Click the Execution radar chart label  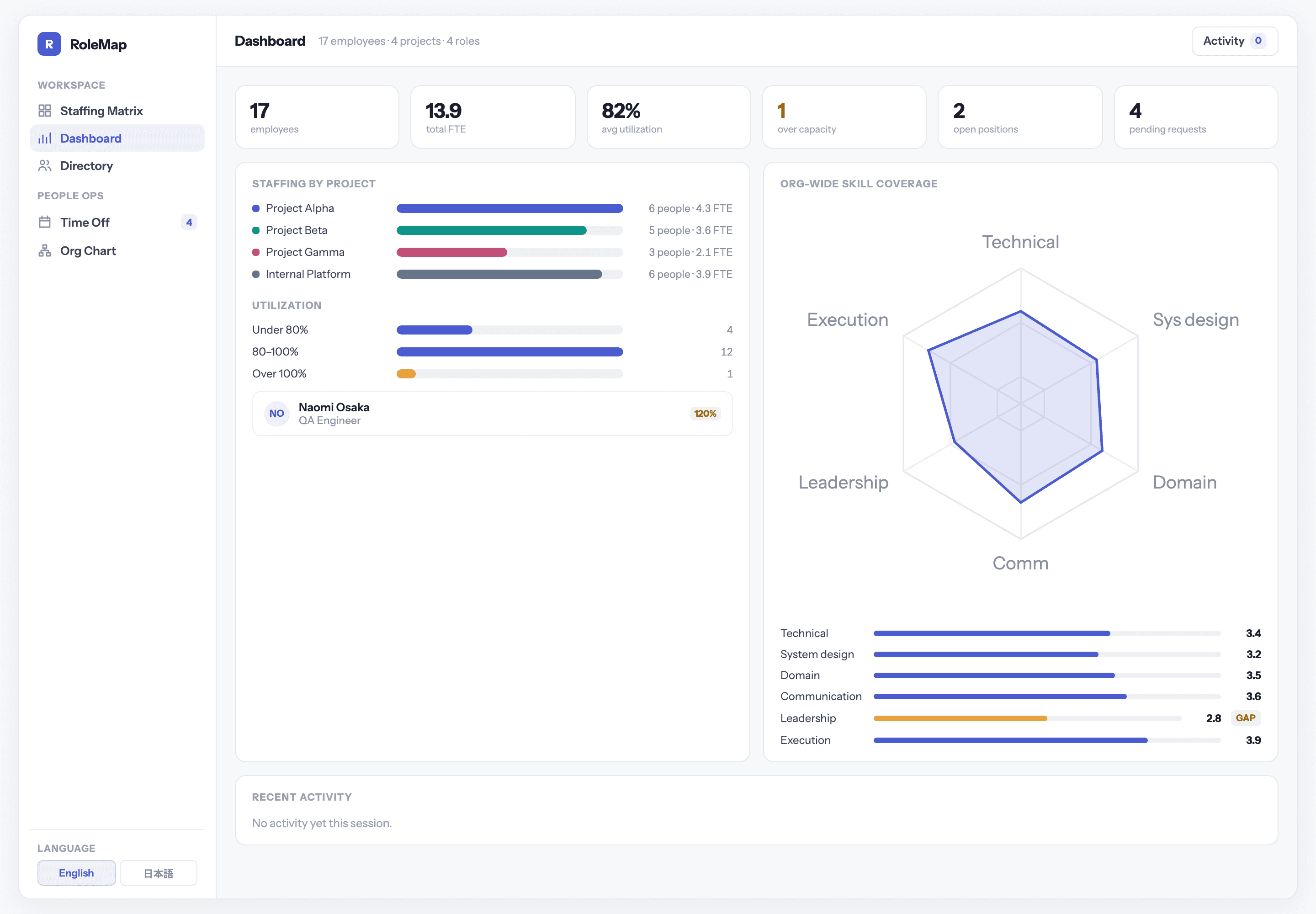[848, 320]
